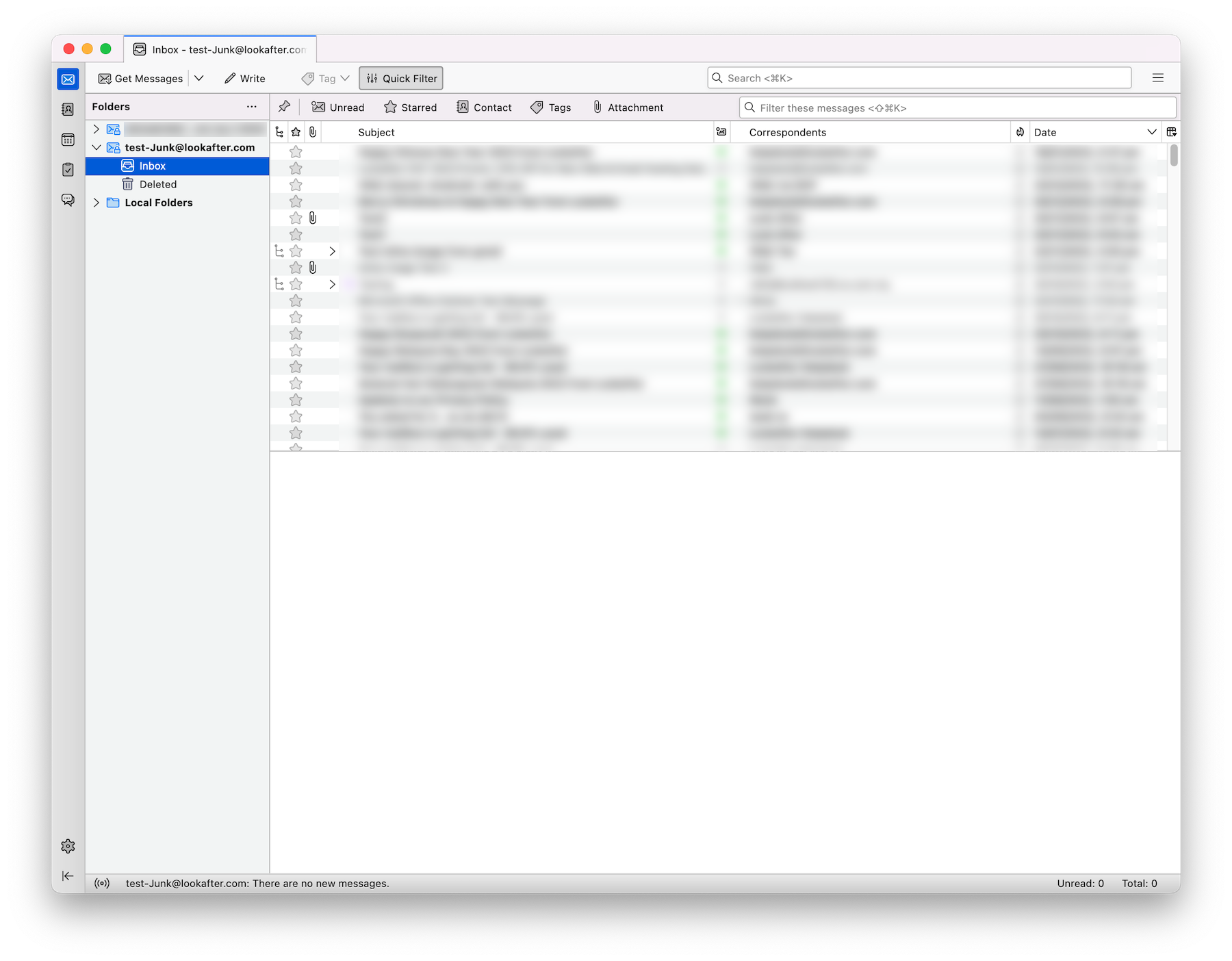Collapse the spaces toolbar with arrow icon

click(x=68, y=876)
